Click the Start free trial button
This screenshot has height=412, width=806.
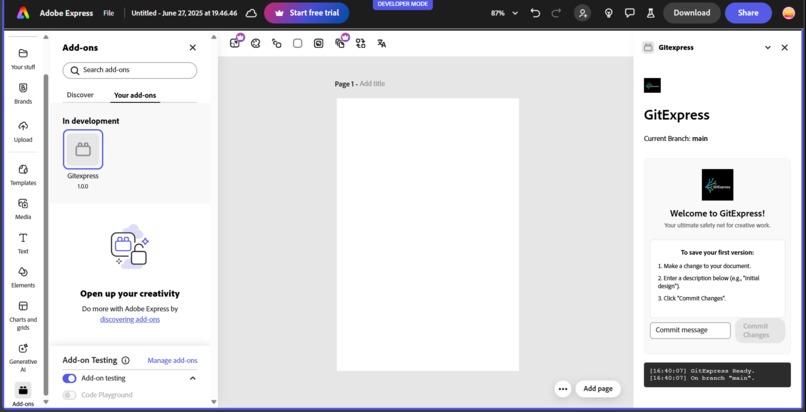pyautogui.click(x=307, y=13)
